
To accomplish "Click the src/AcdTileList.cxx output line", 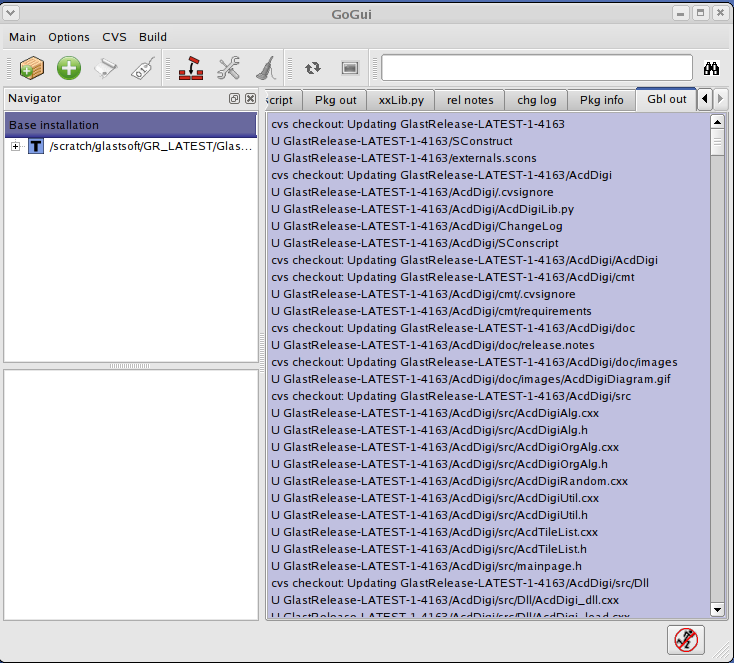I will (x=434, y=532).
